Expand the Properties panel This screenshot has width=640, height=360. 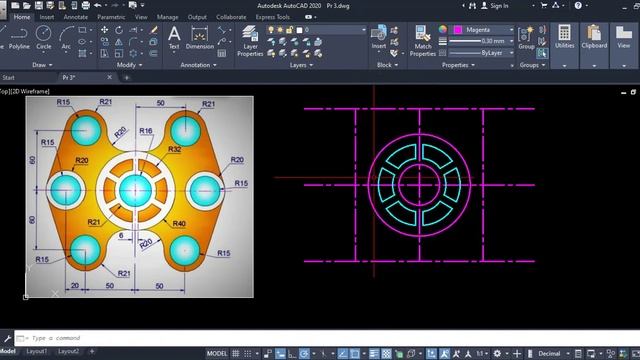coord(458,65)
